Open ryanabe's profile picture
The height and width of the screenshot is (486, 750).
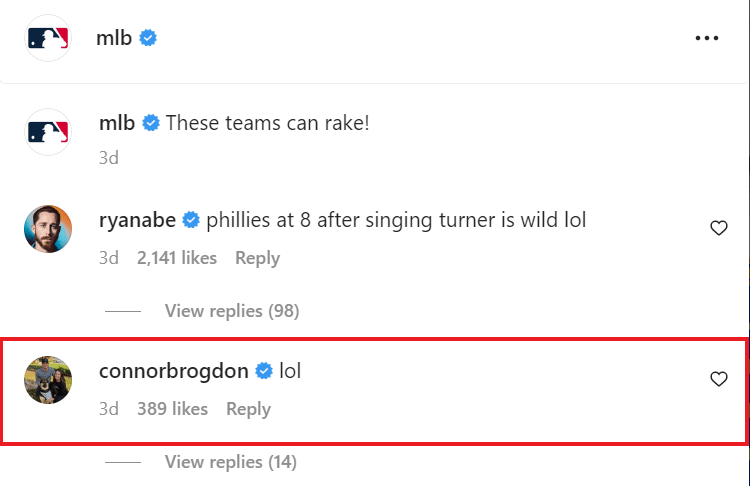click(48, 230)
